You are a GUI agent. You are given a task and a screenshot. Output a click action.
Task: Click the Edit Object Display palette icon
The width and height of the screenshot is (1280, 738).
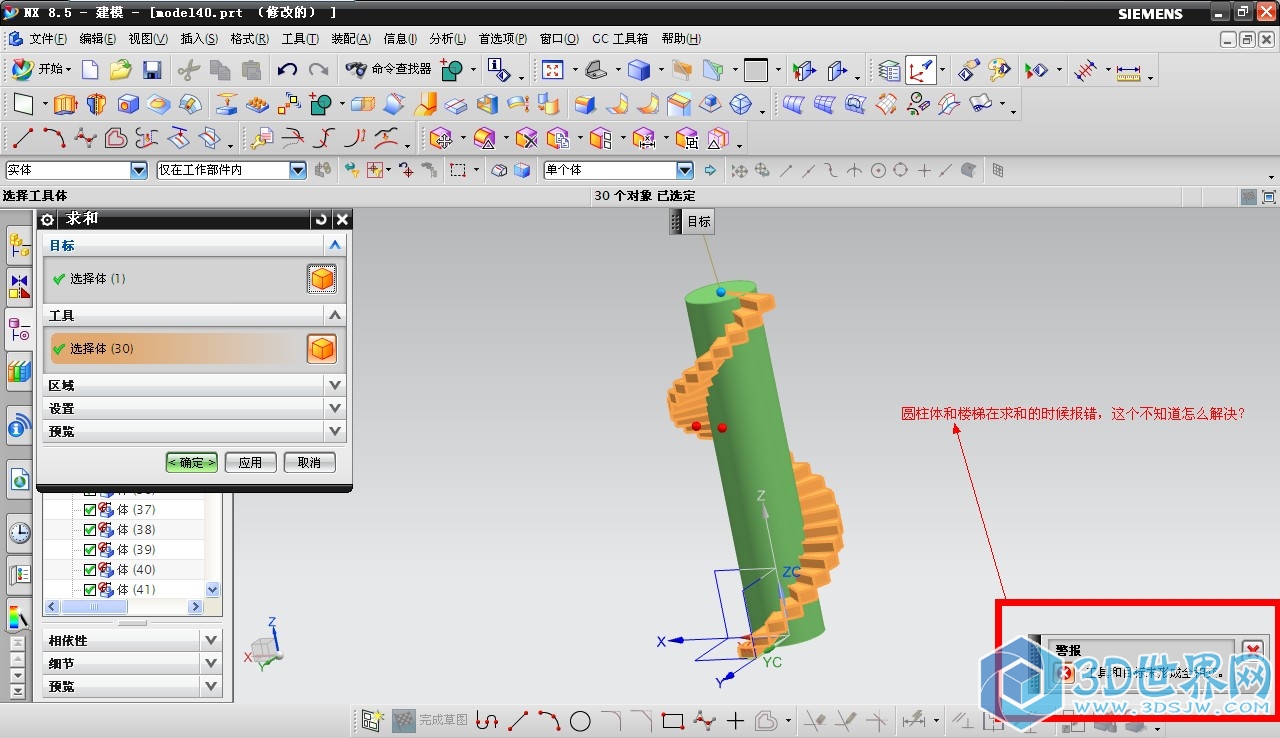999,70
